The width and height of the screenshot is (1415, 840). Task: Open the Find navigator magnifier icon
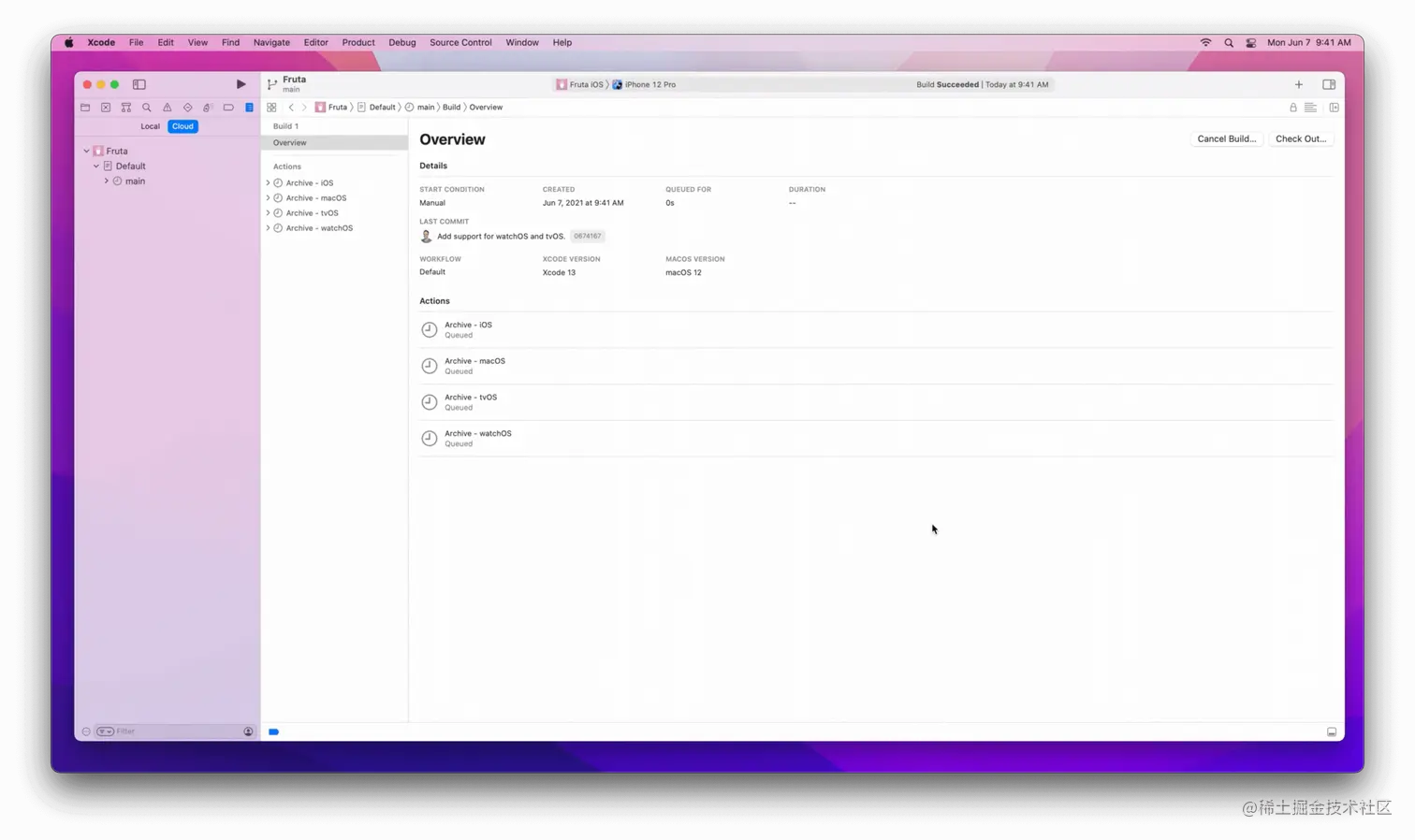coord(147,108)
